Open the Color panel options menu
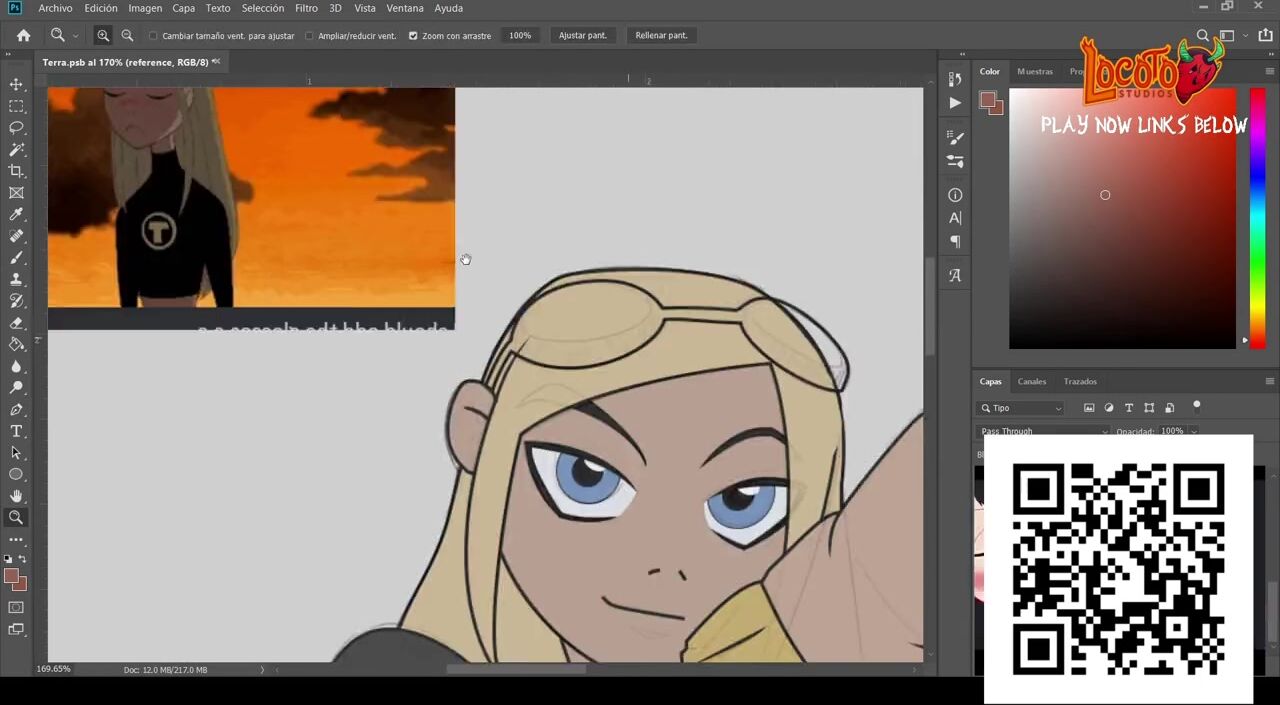Viewport: 1280px width, 705px height. point(1270,71)
